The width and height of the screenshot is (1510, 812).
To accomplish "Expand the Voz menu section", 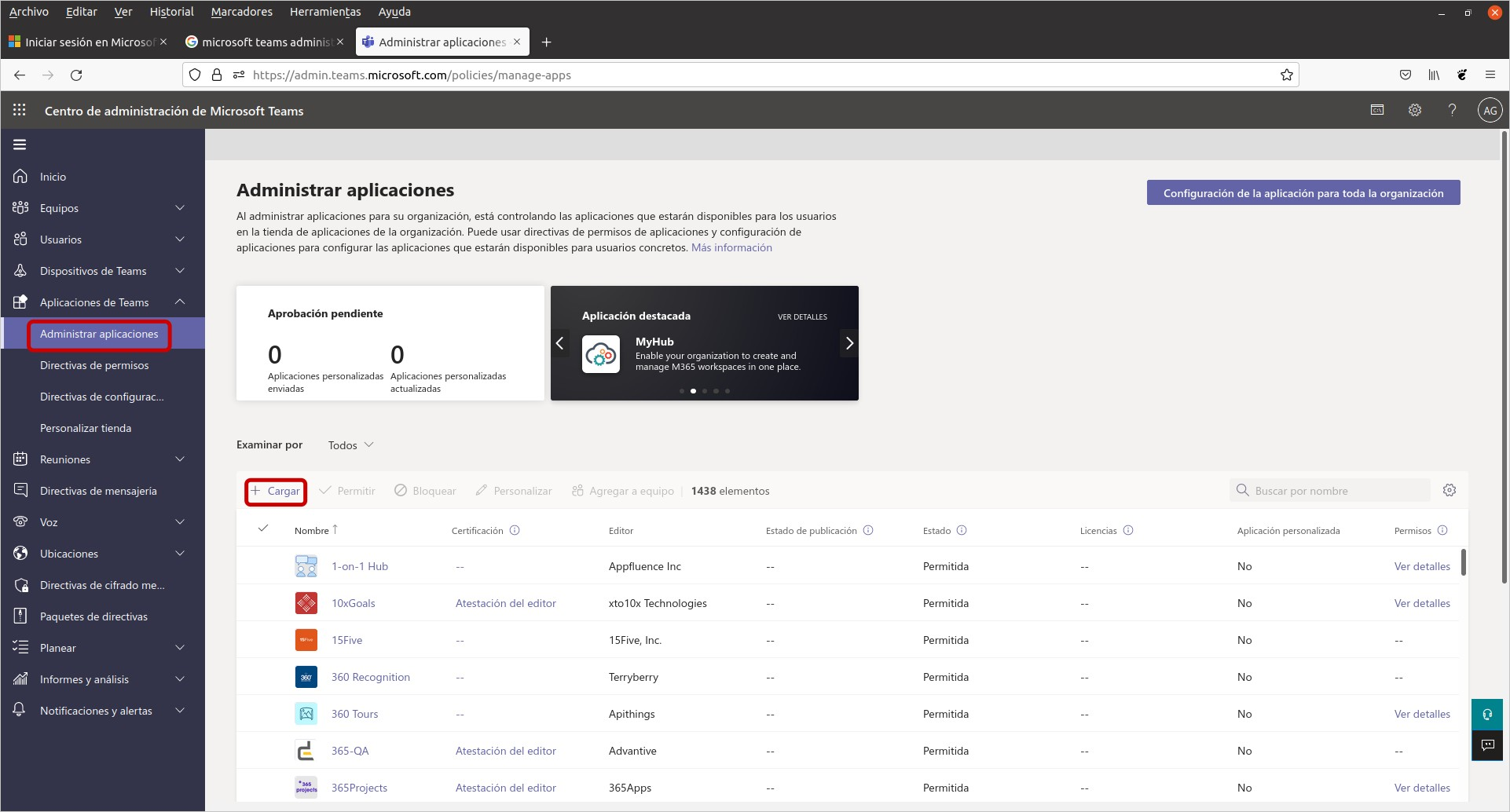I will [x=180, y=522].
